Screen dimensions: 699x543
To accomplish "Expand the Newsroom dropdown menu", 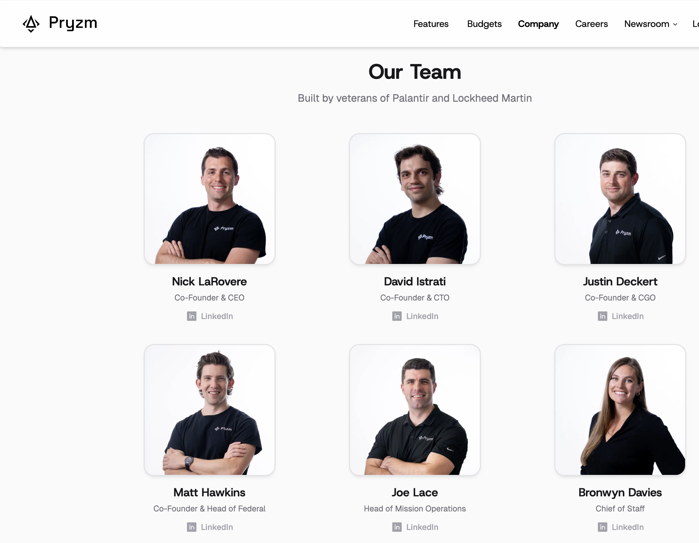I will (650, 24).
